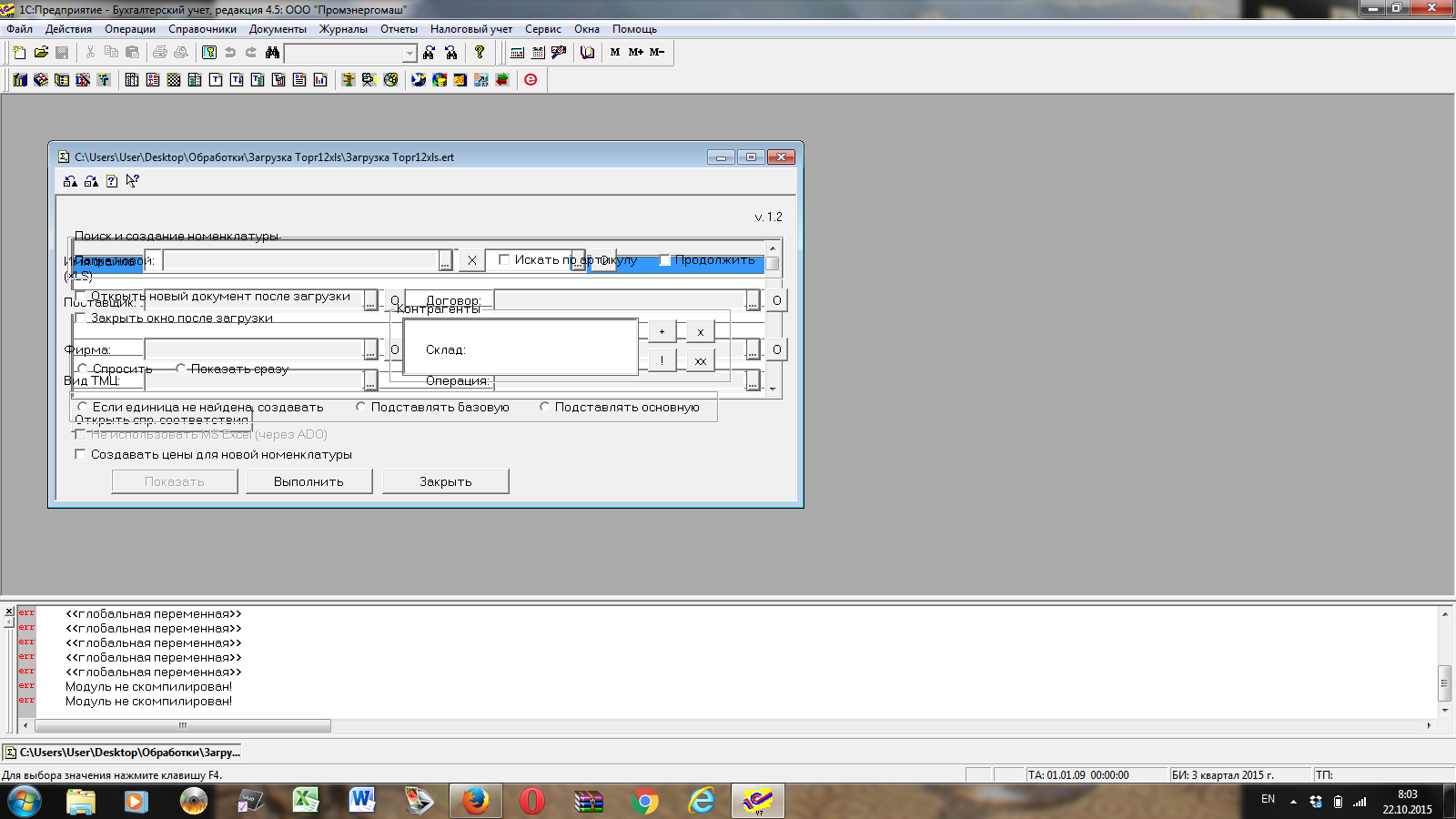Click the file path input field
The height and width of the screenshot is (819, 1456).
301,261
